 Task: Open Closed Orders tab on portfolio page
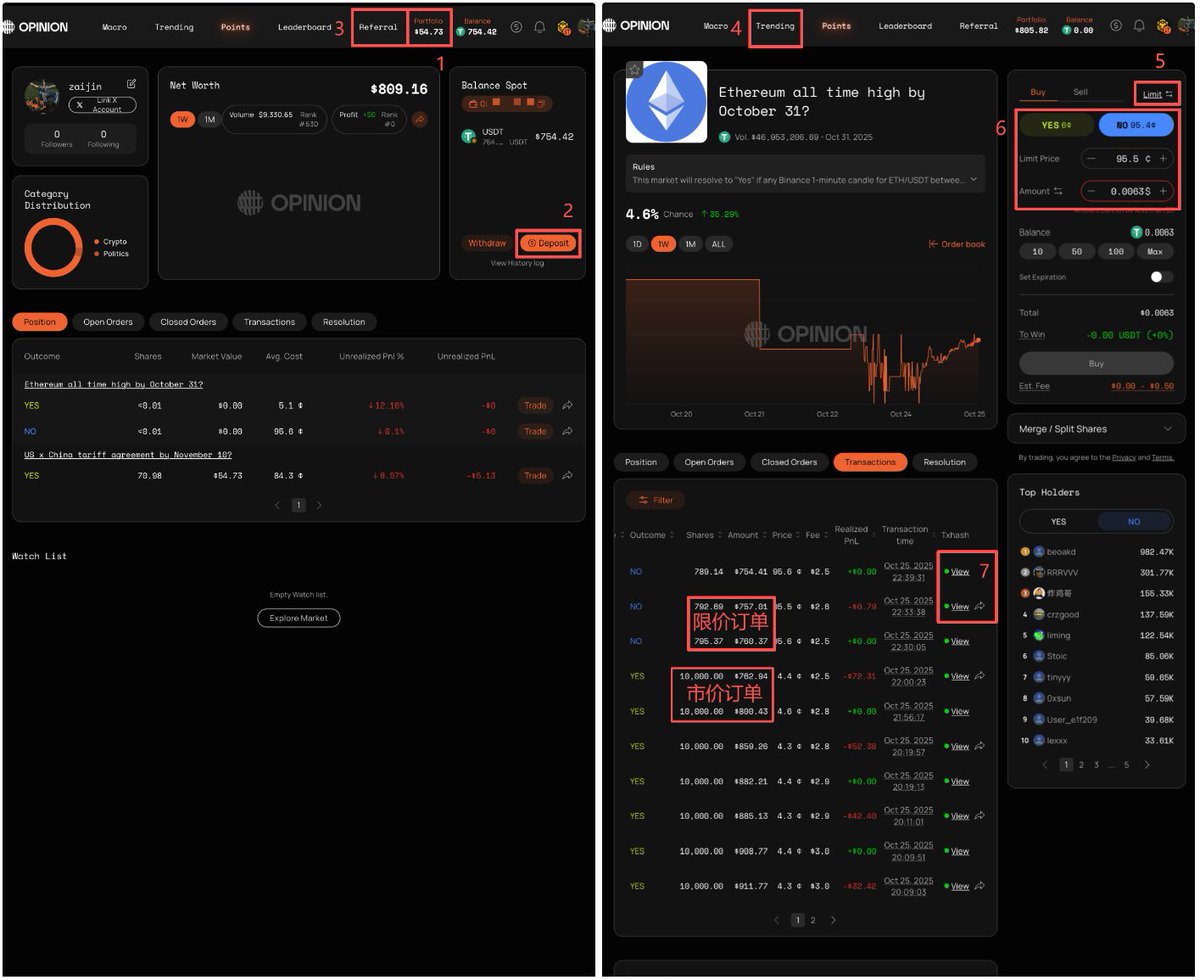click(x=188, y=322)
